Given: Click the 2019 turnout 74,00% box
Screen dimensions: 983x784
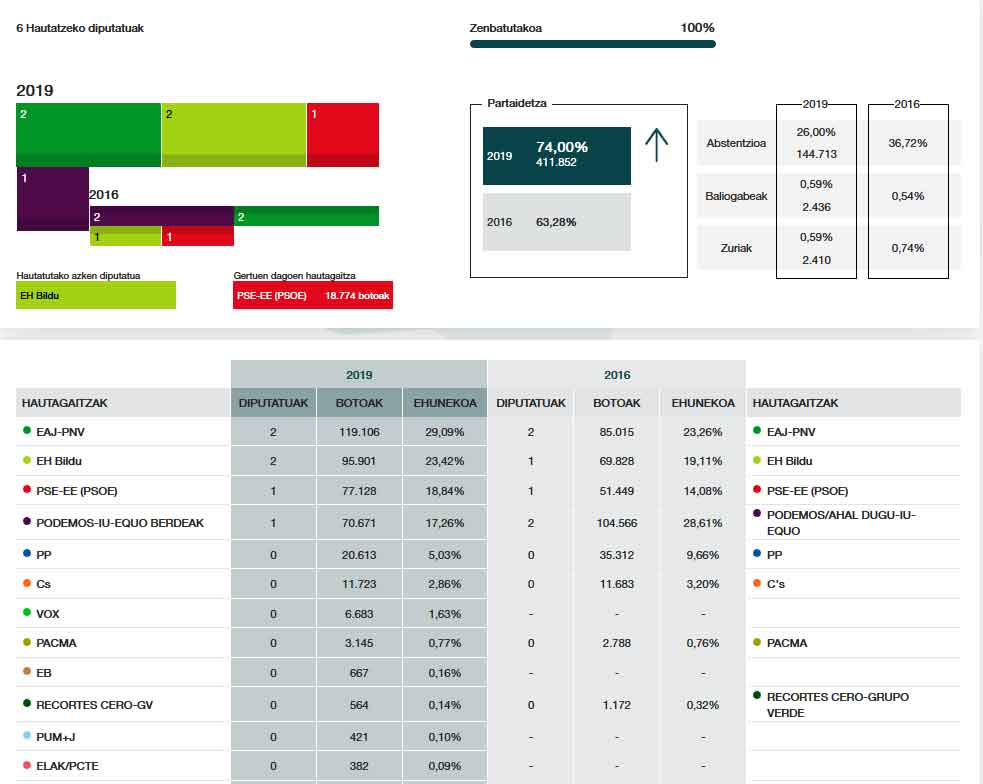Looking at the screenshot, I should [x=557, y=156].
